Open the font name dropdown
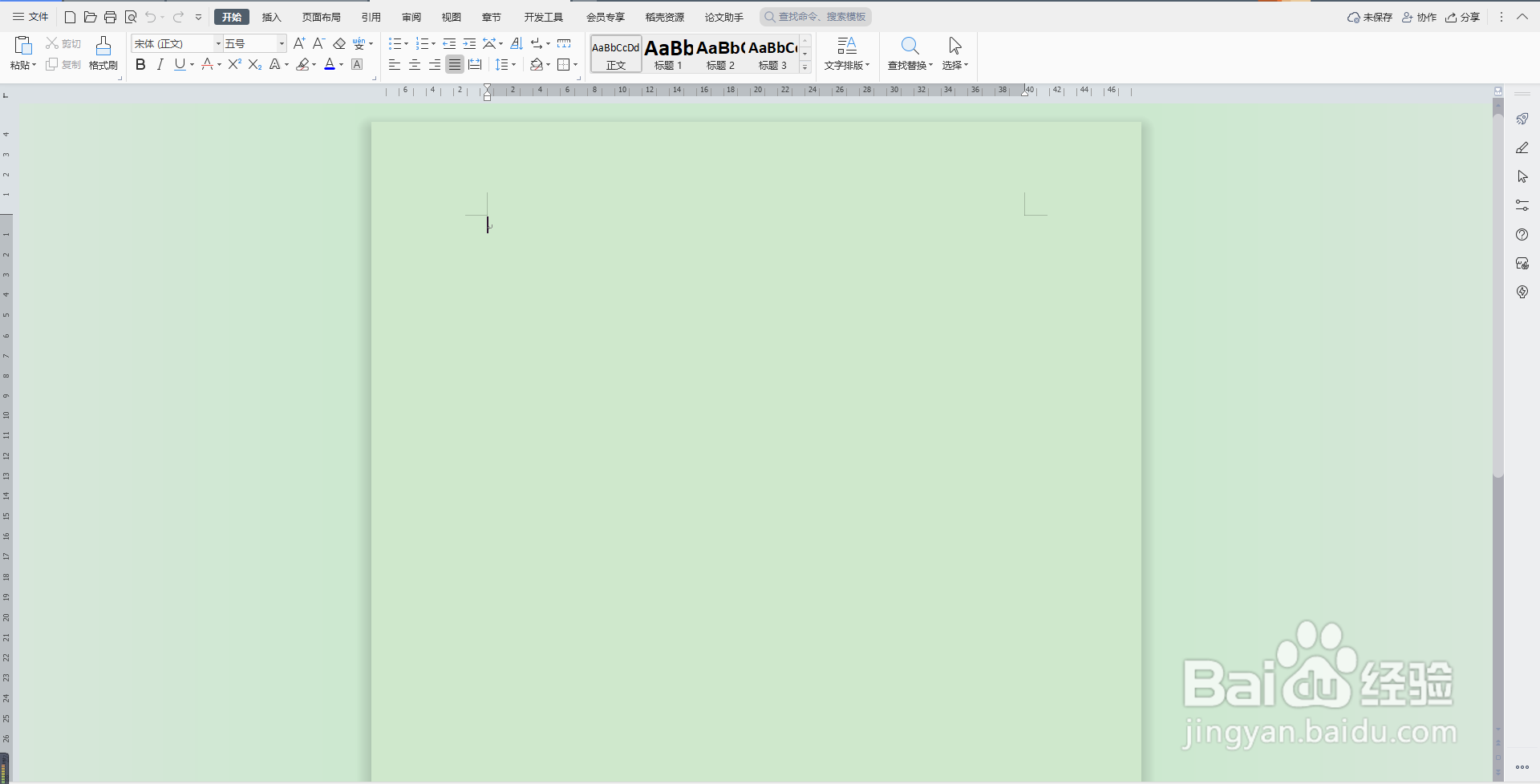1540x784 pixels. coord(218,43)
